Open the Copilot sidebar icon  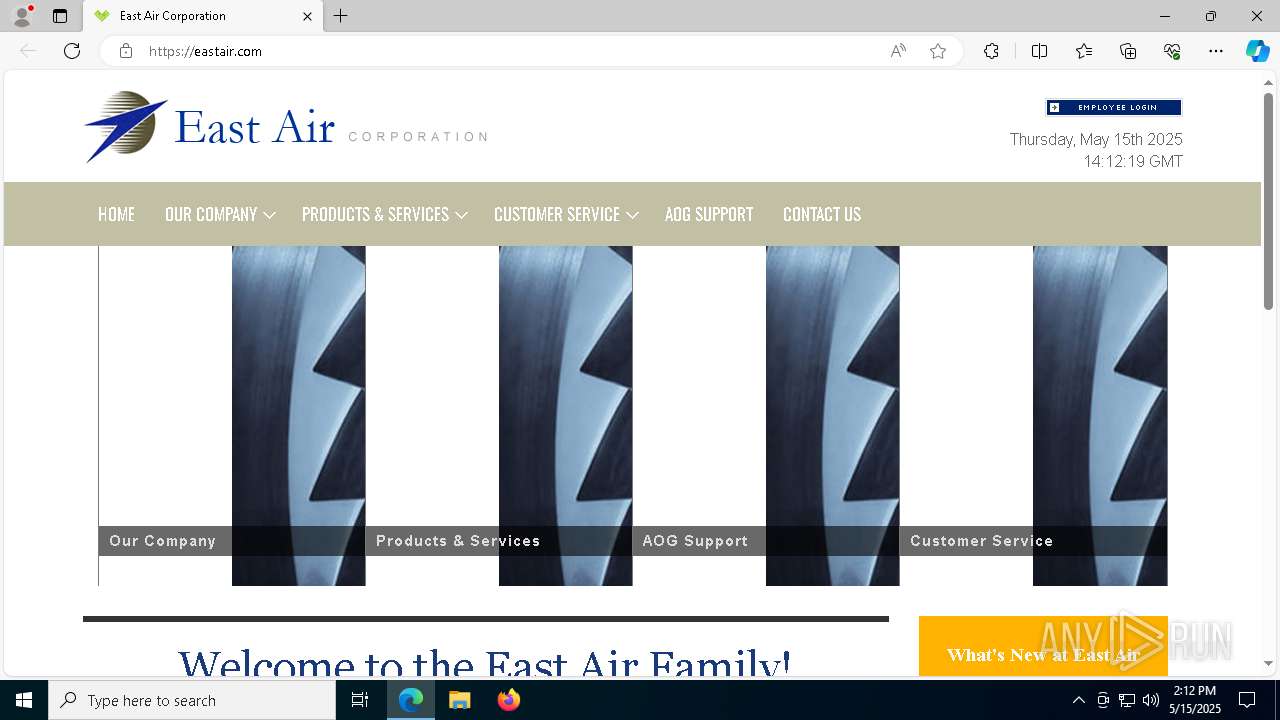click(x=1257, y=51)
